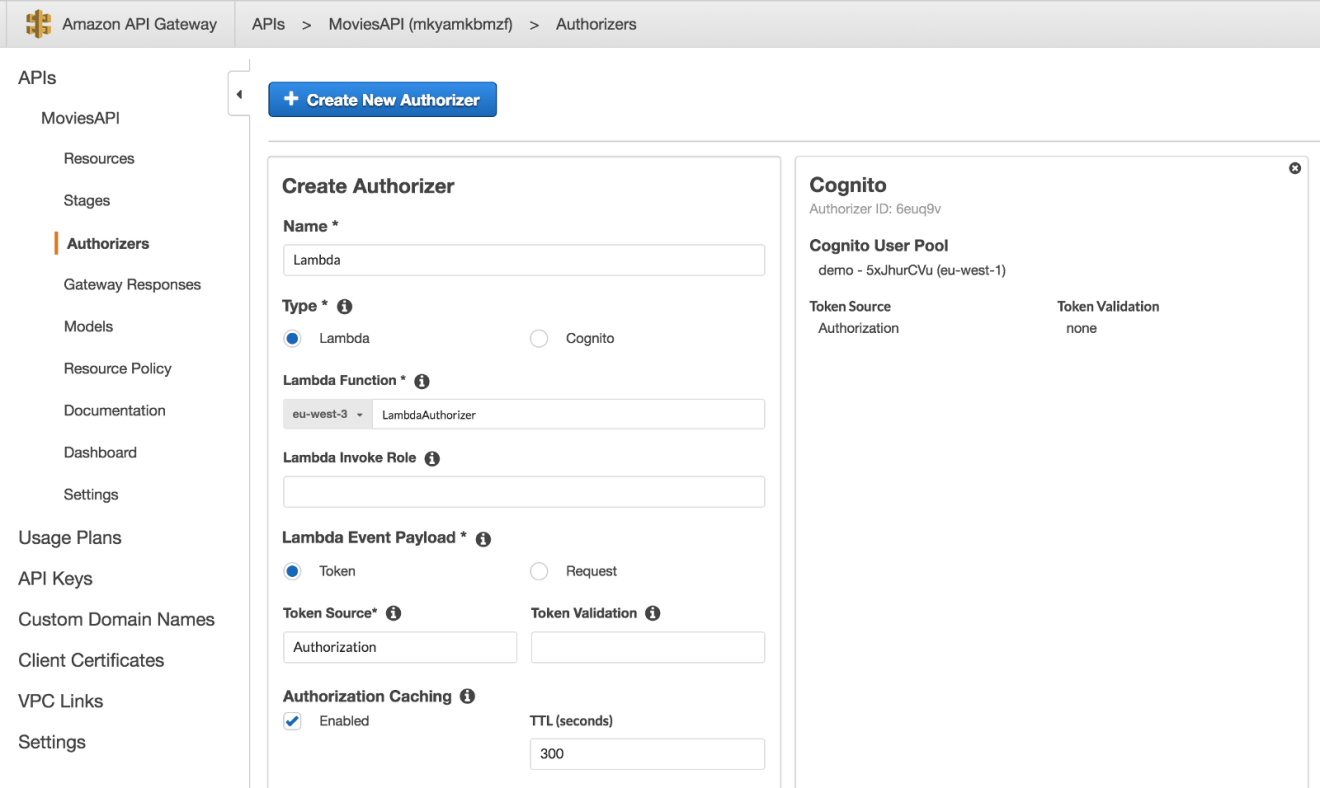
Task: Click Authorizer ID 6euq9v text
Action: pos(875,209)
